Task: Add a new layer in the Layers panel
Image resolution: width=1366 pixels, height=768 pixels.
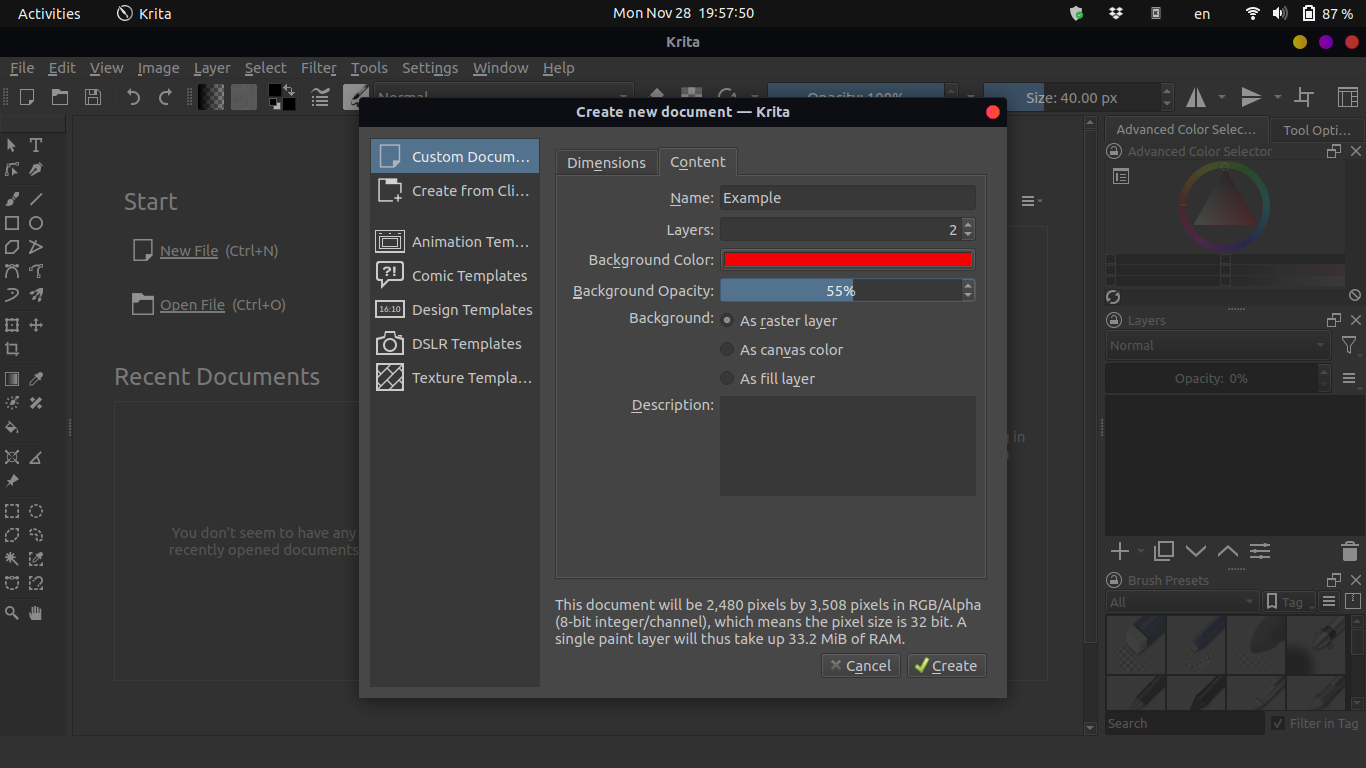Action: click(1118, 550)
